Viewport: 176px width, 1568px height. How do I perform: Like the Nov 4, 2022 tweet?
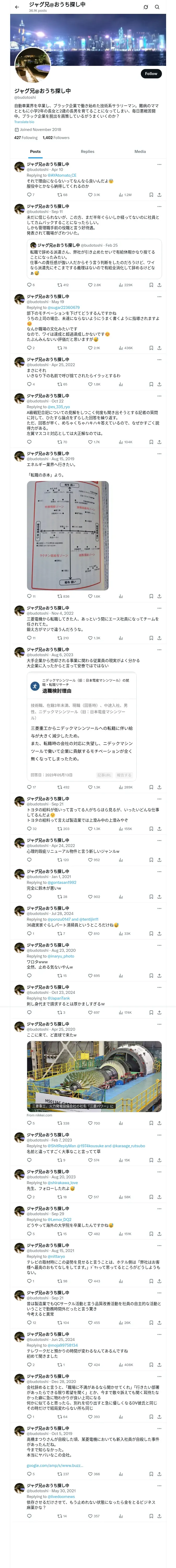click(91, 638)
